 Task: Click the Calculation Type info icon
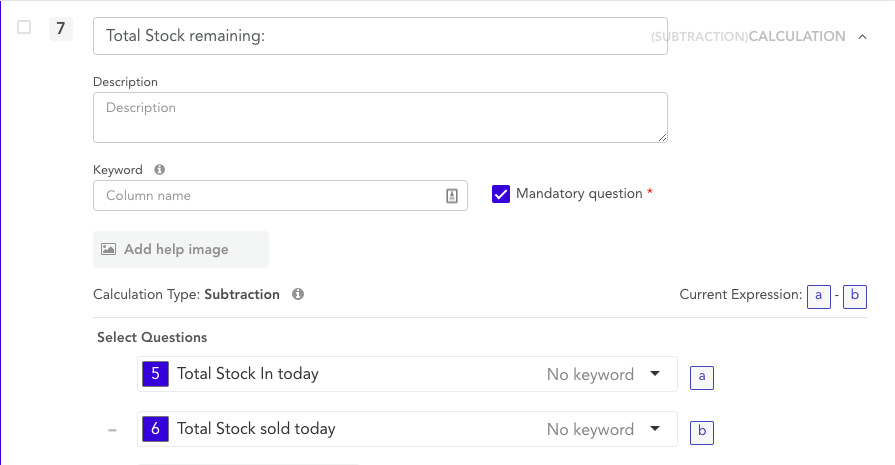(x=298, y=295)
